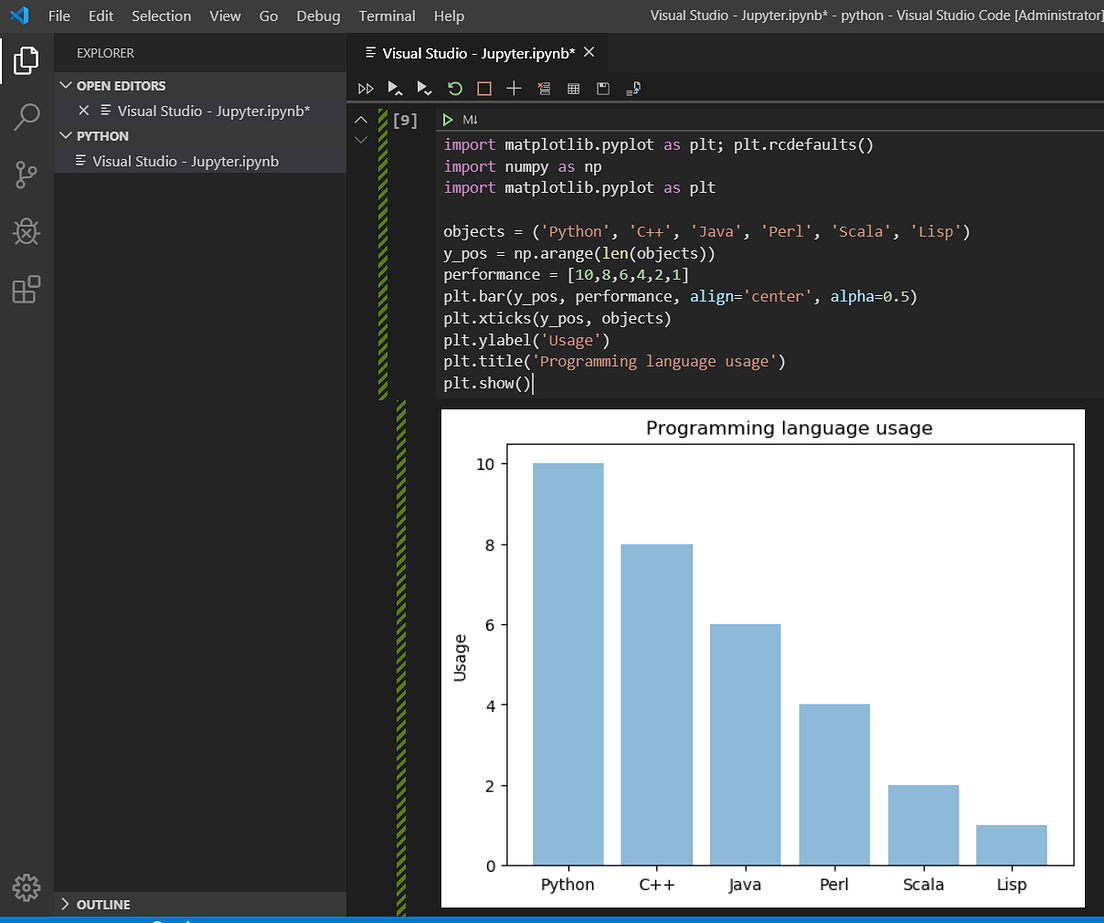The image size is (1104, 923).
Task: Open the variable explorer grid icon
Action: click(573, 88)
